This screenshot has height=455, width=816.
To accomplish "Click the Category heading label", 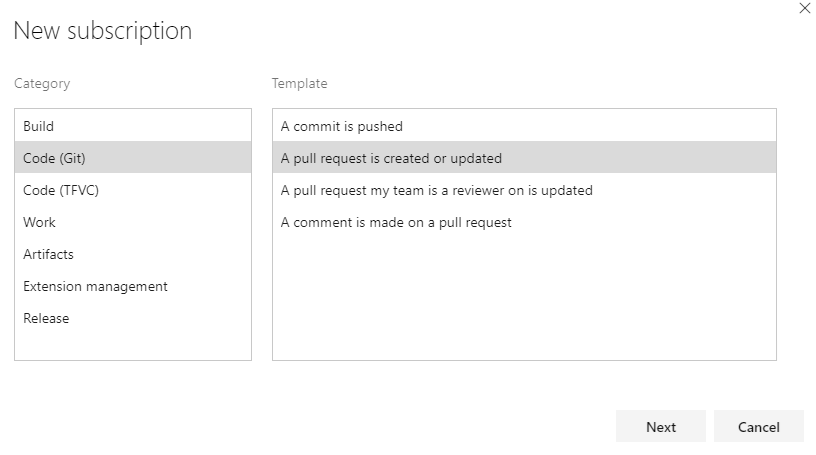I will (x=42, y=84).
